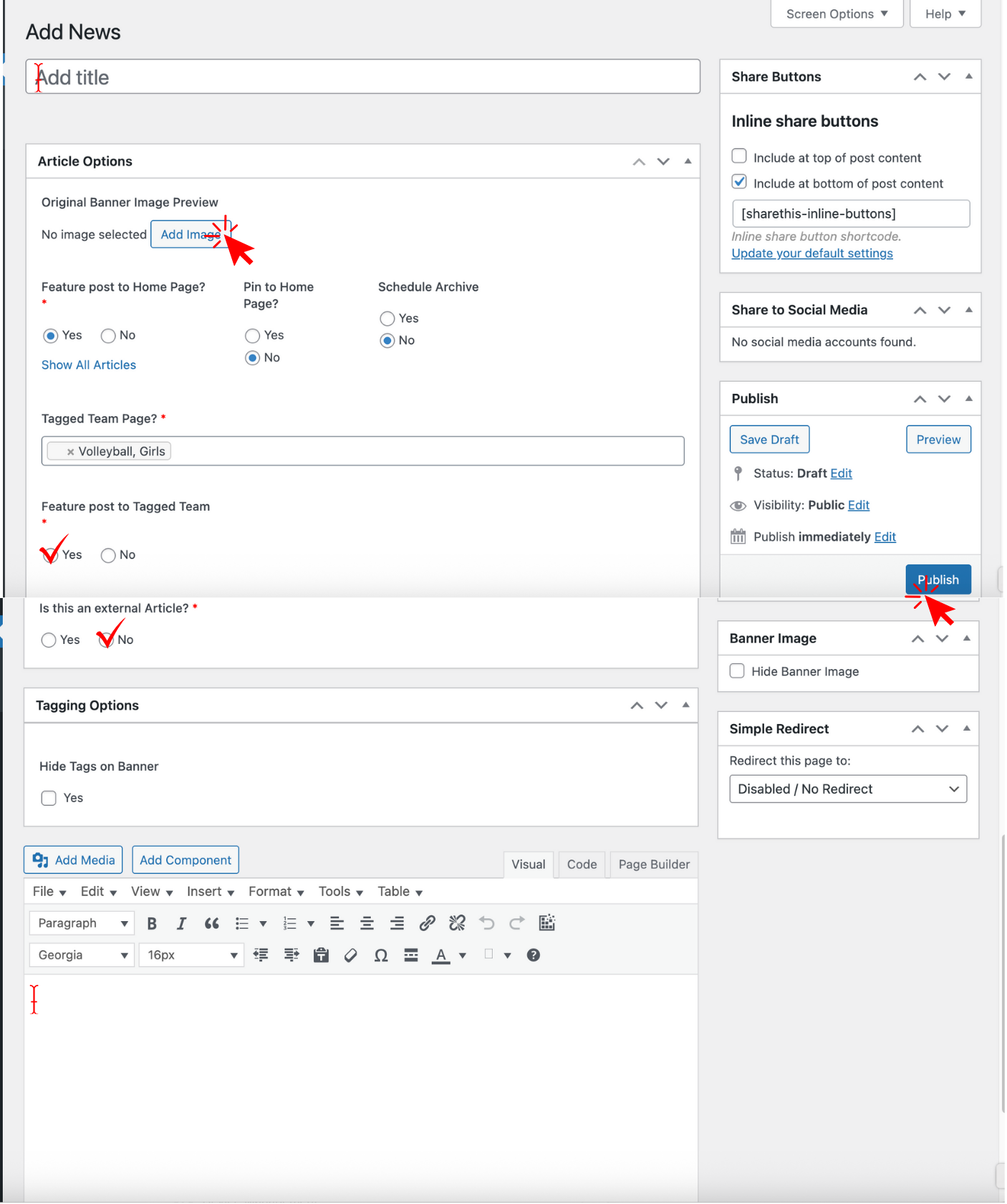The height and width of the screenshot is (1204, 1007).
Task: Toggle bold formatting in the editor
Action: pos(152,924)
